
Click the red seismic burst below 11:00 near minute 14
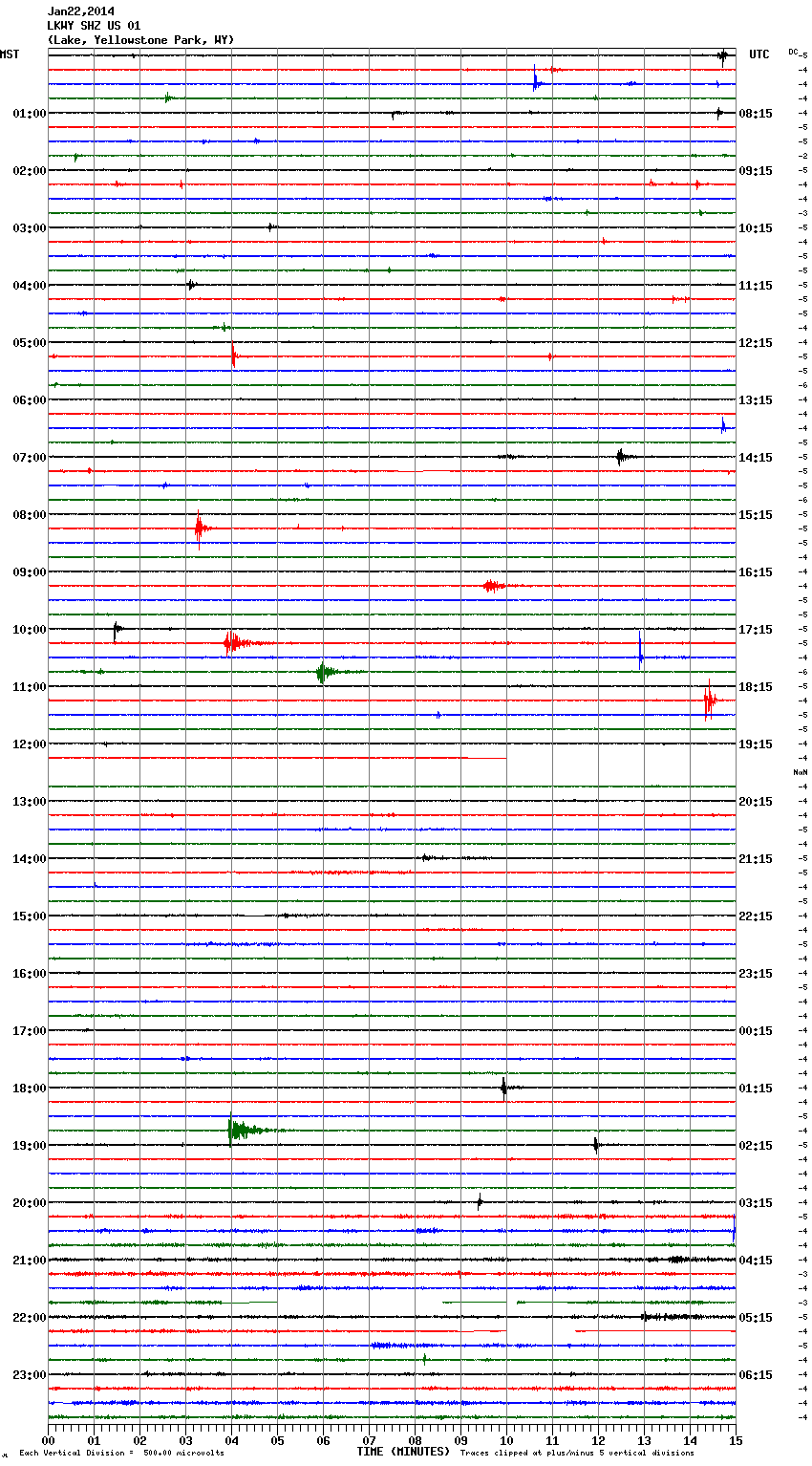point(710,701)
